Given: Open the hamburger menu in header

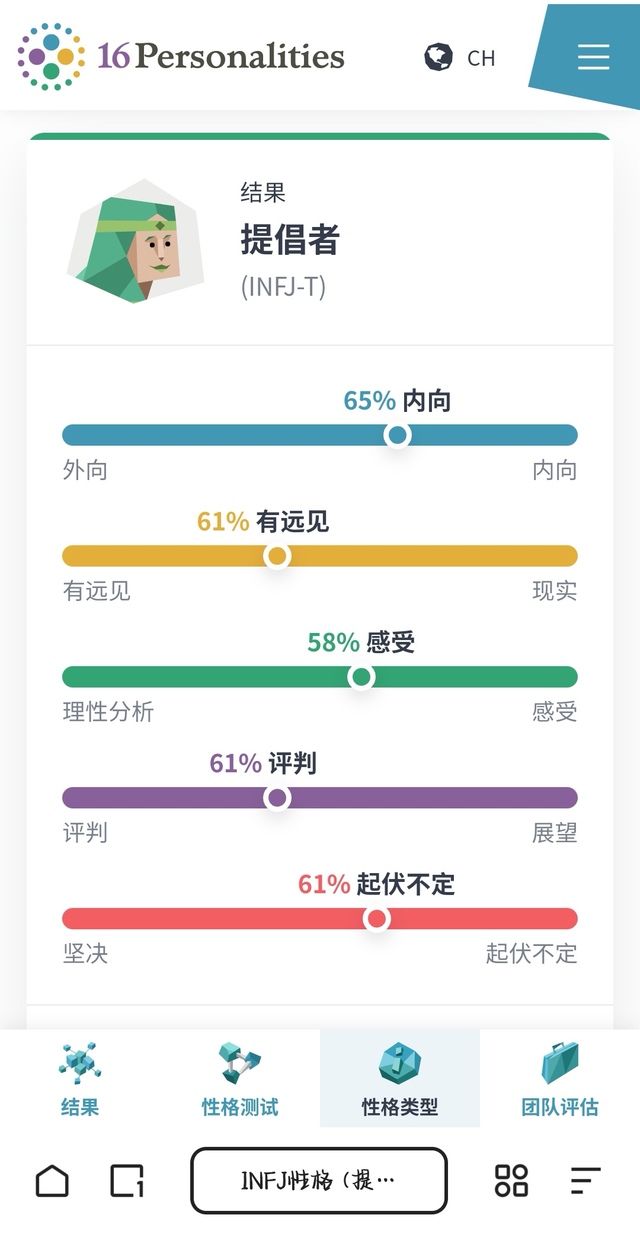Looking at the screenshot, I should 593,56.
